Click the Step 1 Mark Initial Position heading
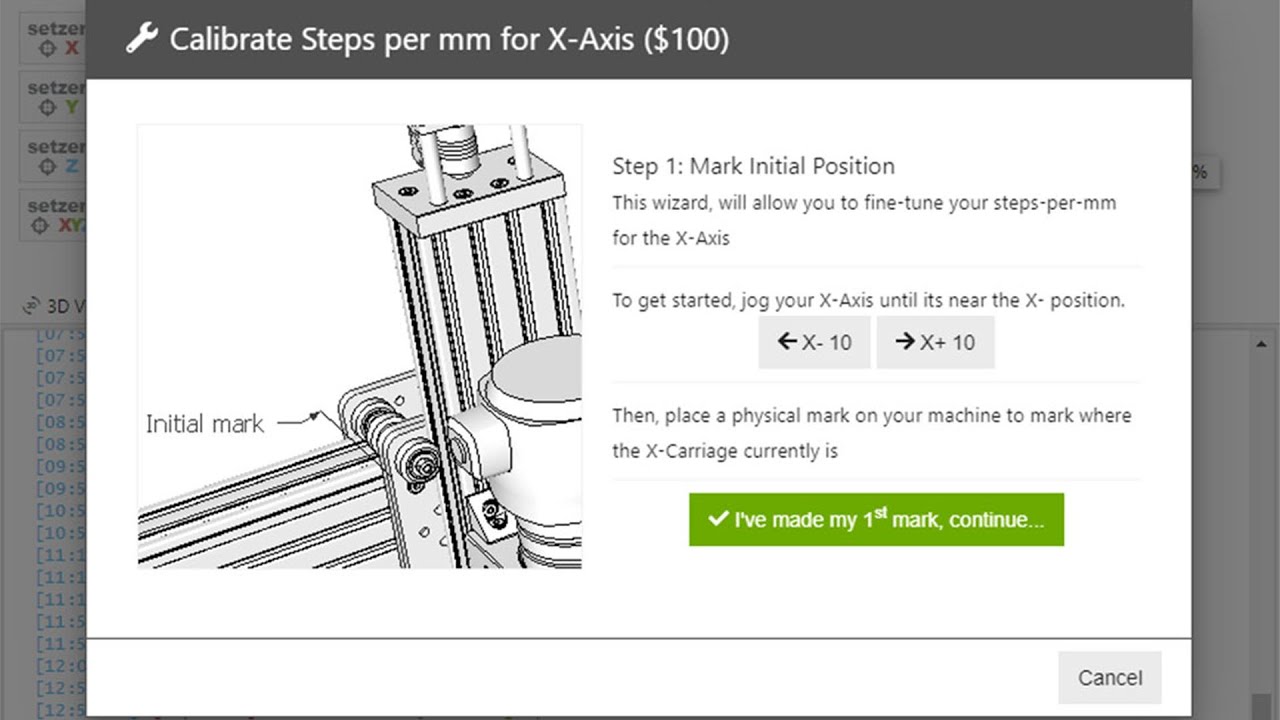Viewport: 1280px width, 720px height. tap(753, 166)
